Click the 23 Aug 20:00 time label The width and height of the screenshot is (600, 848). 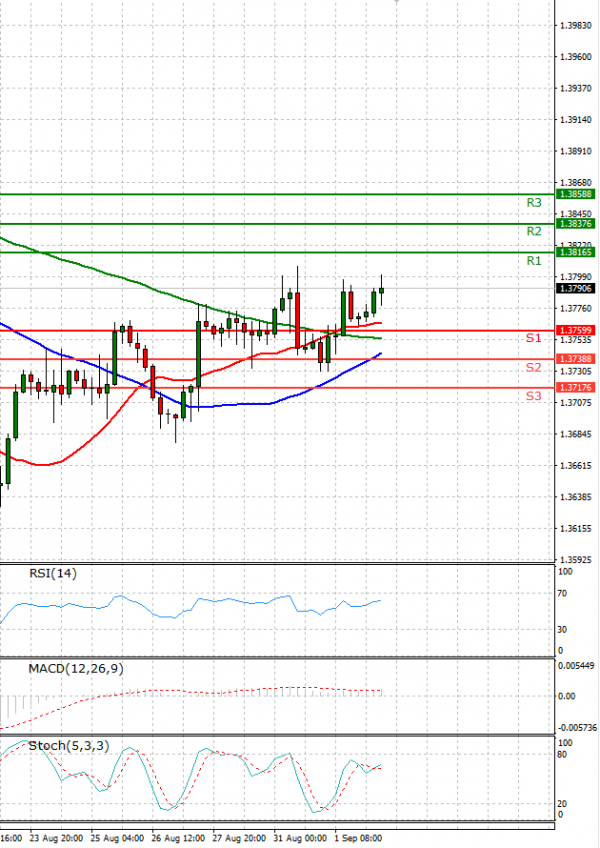56,838
